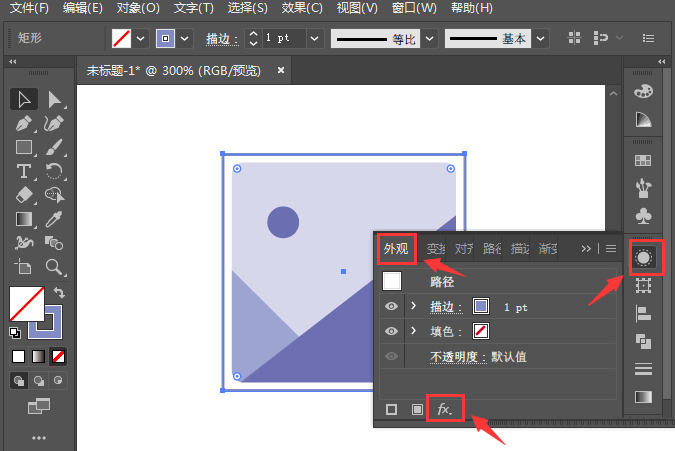This screenshot has height=451, width=675.
Task: Open the Transform panel dock icon
Action: (x=643, y=285)
